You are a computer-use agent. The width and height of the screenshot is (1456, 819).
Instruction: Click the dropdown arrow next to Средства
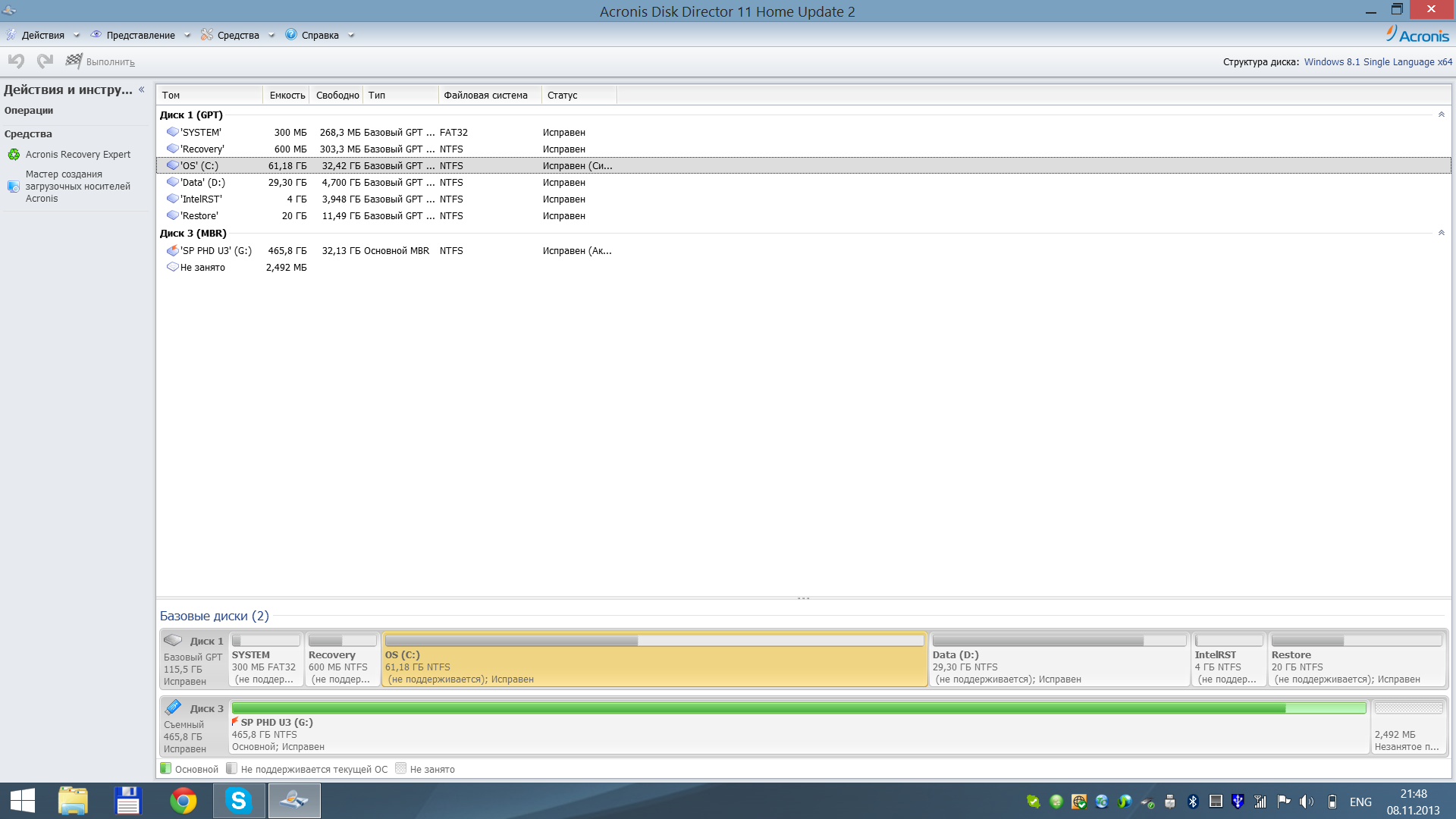coord(271,36)
